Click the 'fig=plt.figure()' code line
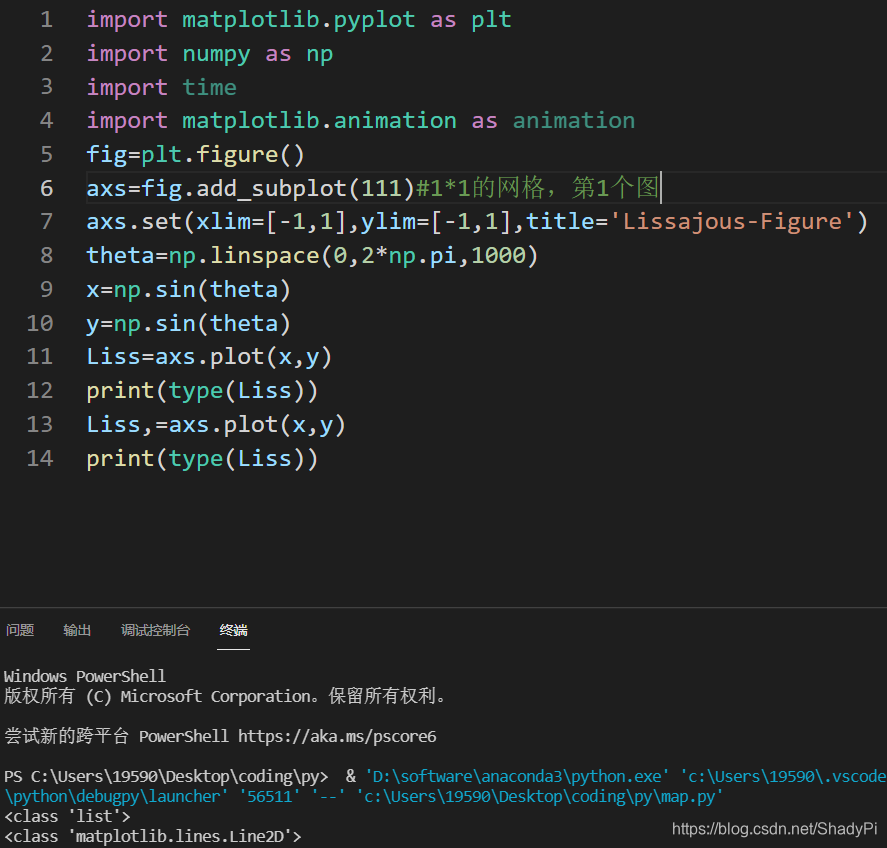Screen dimensions: 887x848 (x=195, y=155)
